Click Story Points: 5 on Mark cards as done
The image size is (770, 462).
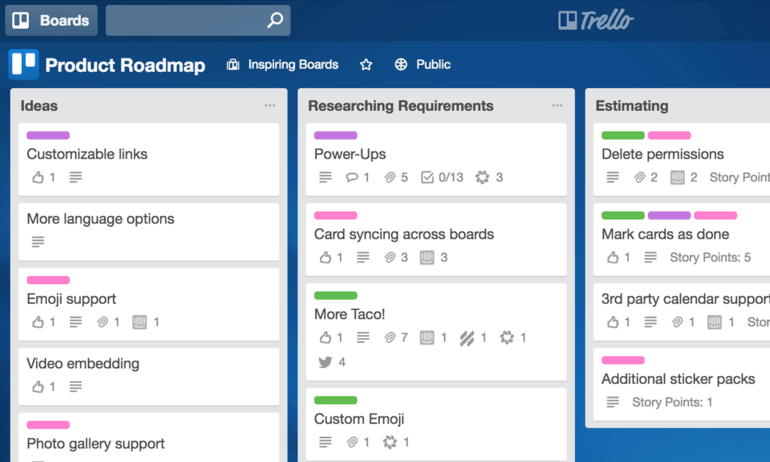pos(710,257)
